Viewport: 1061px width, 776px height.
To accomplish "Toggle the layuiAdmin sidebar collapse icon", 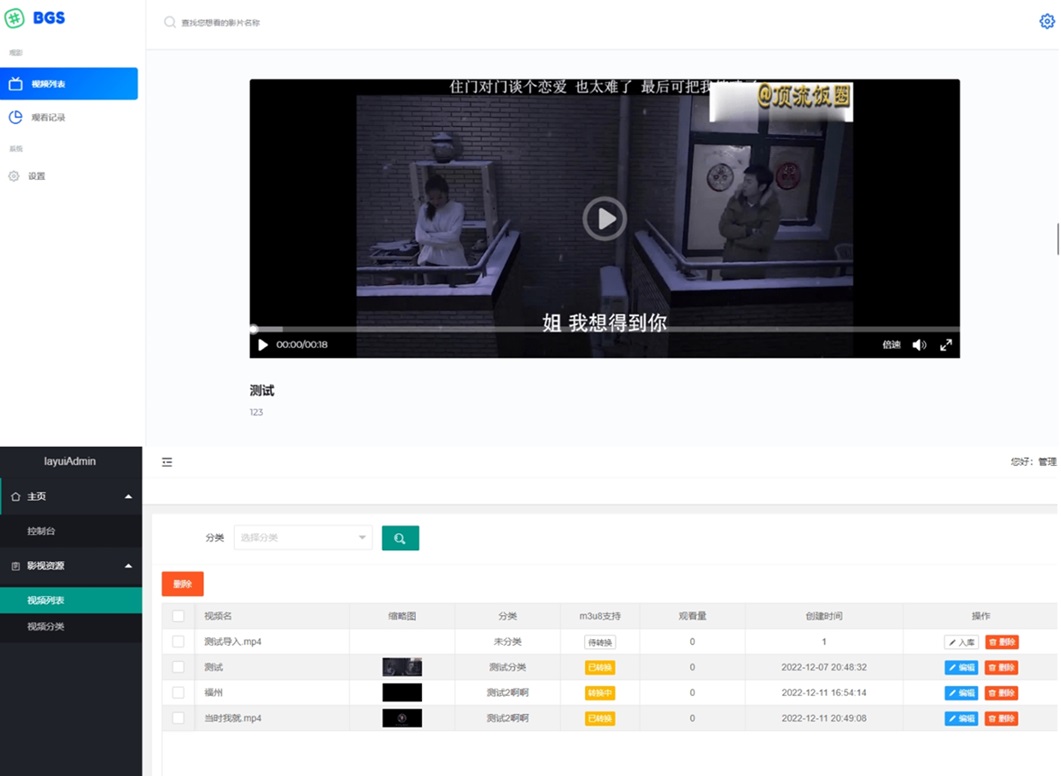I will tap(167, 462).
